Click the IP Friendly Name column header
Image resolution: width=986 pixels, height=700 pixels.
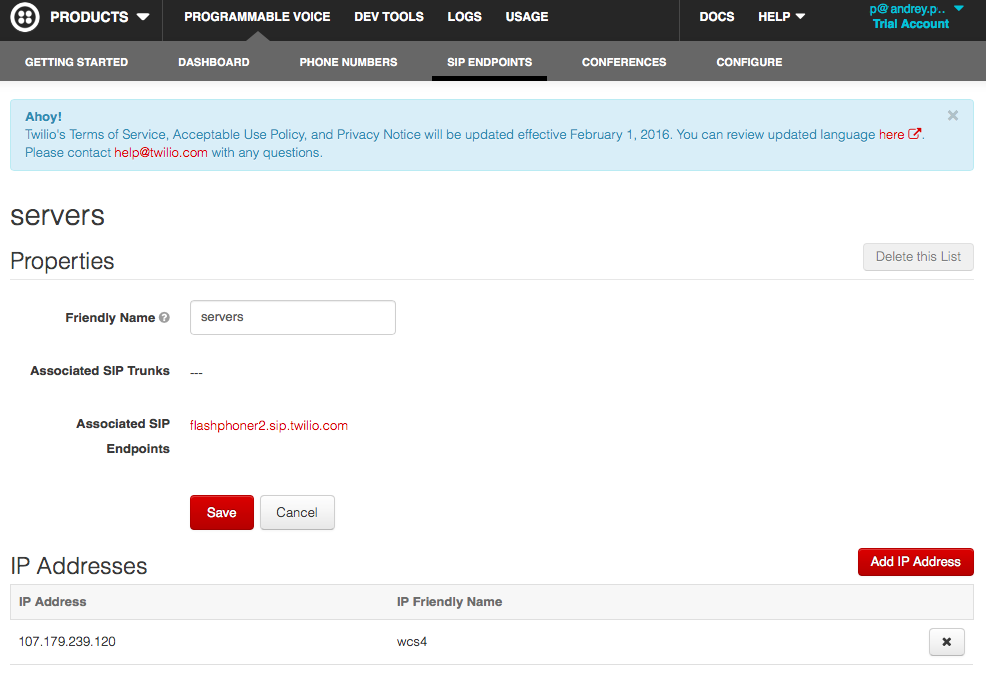[x=450, y=602]
